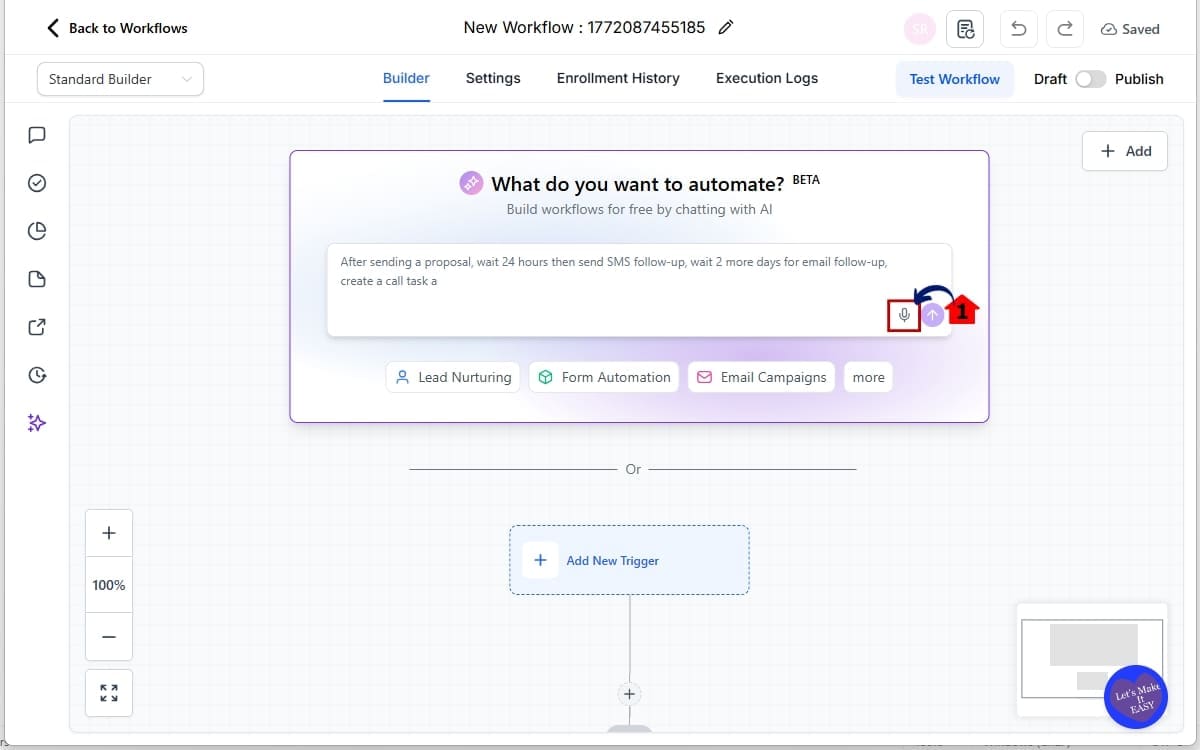Image resolution: width=1200 pixels, height=750 pixels.
Task: Toggle the workflow from Draft to Publish
Action: coord(1090,78)
